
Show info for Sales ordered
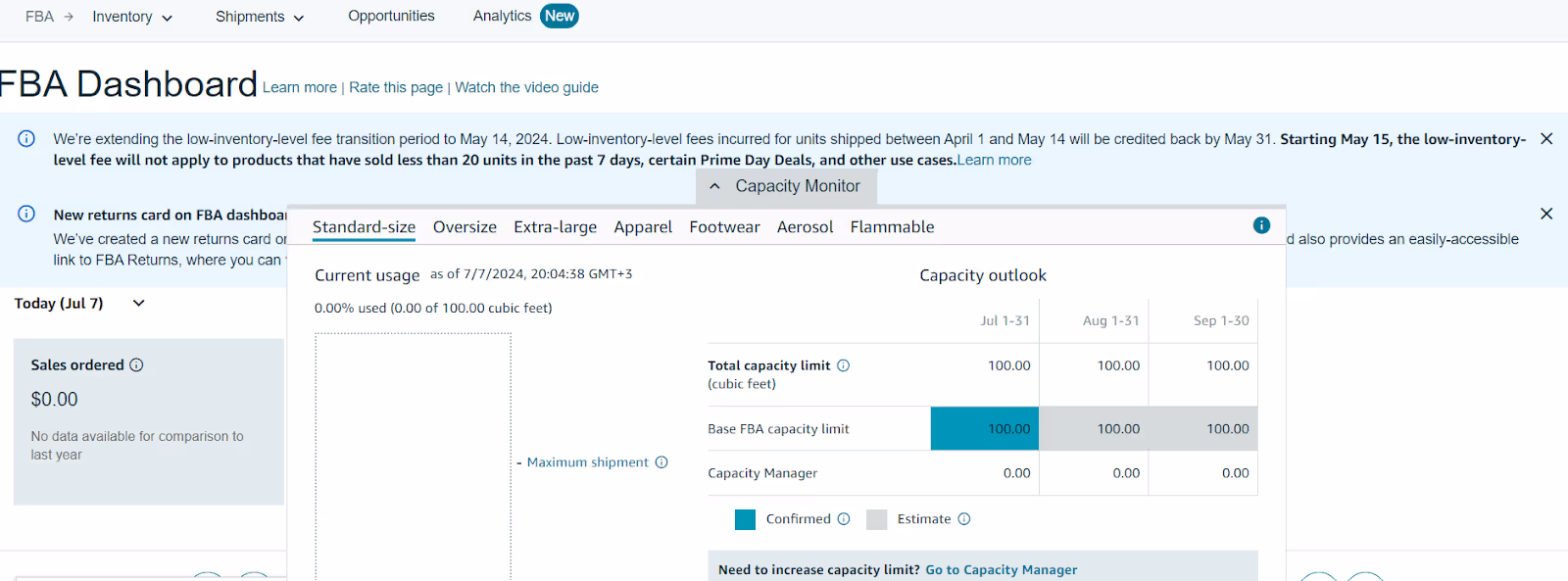(137, 364)
